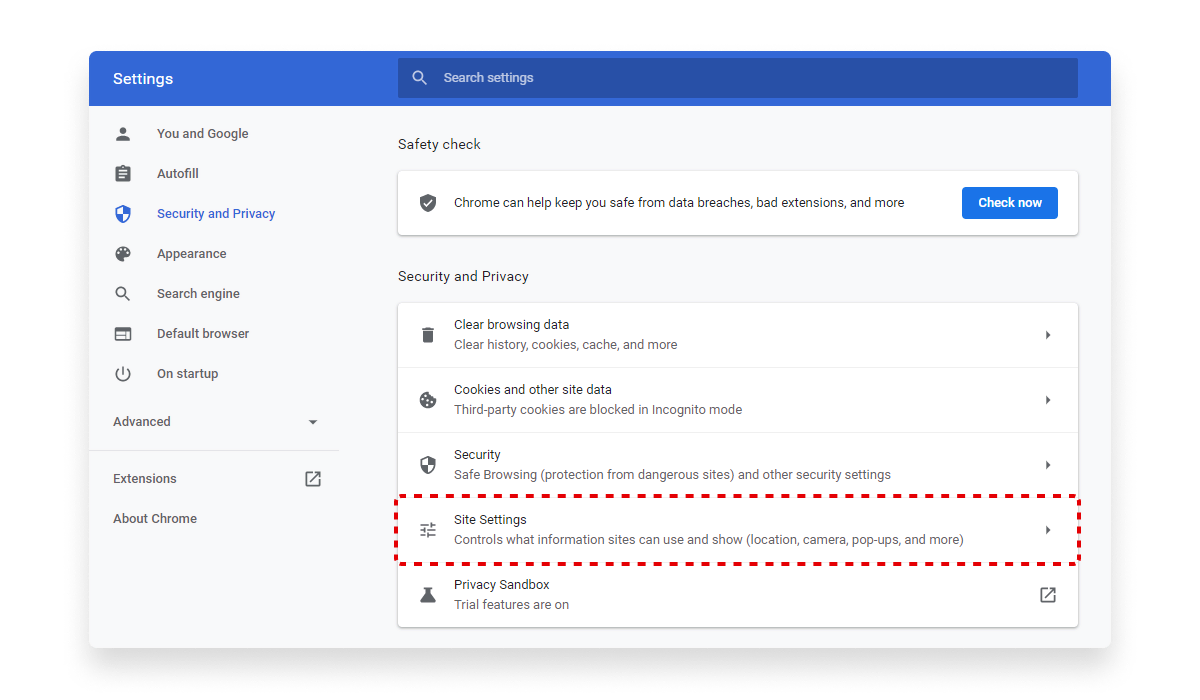
Task: Click the Search settings field
Action: [738, 77]
